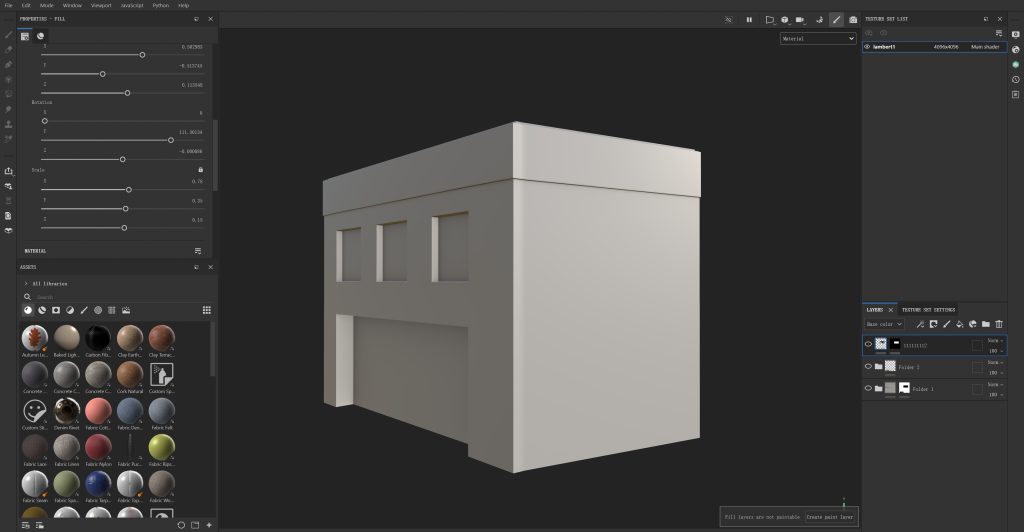Take a viewport screenshot with camera icon
This screenshot has width=1024, height=532.
(853, 20)
